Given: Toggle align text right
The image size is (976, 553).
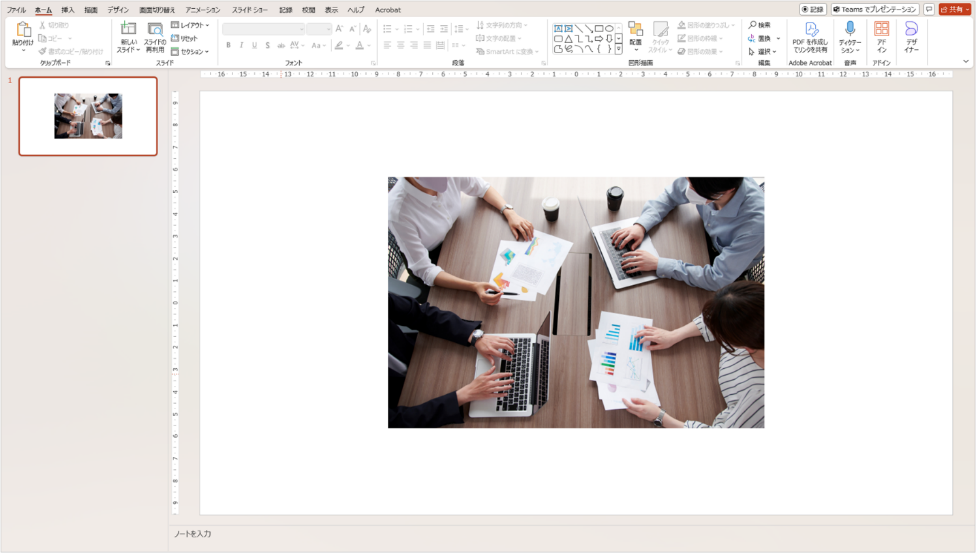Looking at the screenshot, I should pyautogui.click(x=414, y=45).
